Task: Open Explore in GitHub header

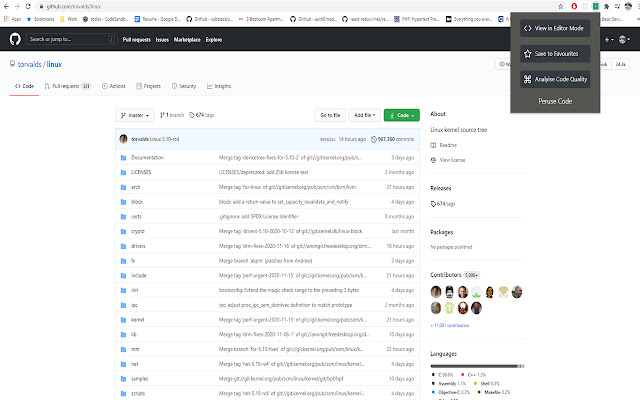Action: point(213,40)
